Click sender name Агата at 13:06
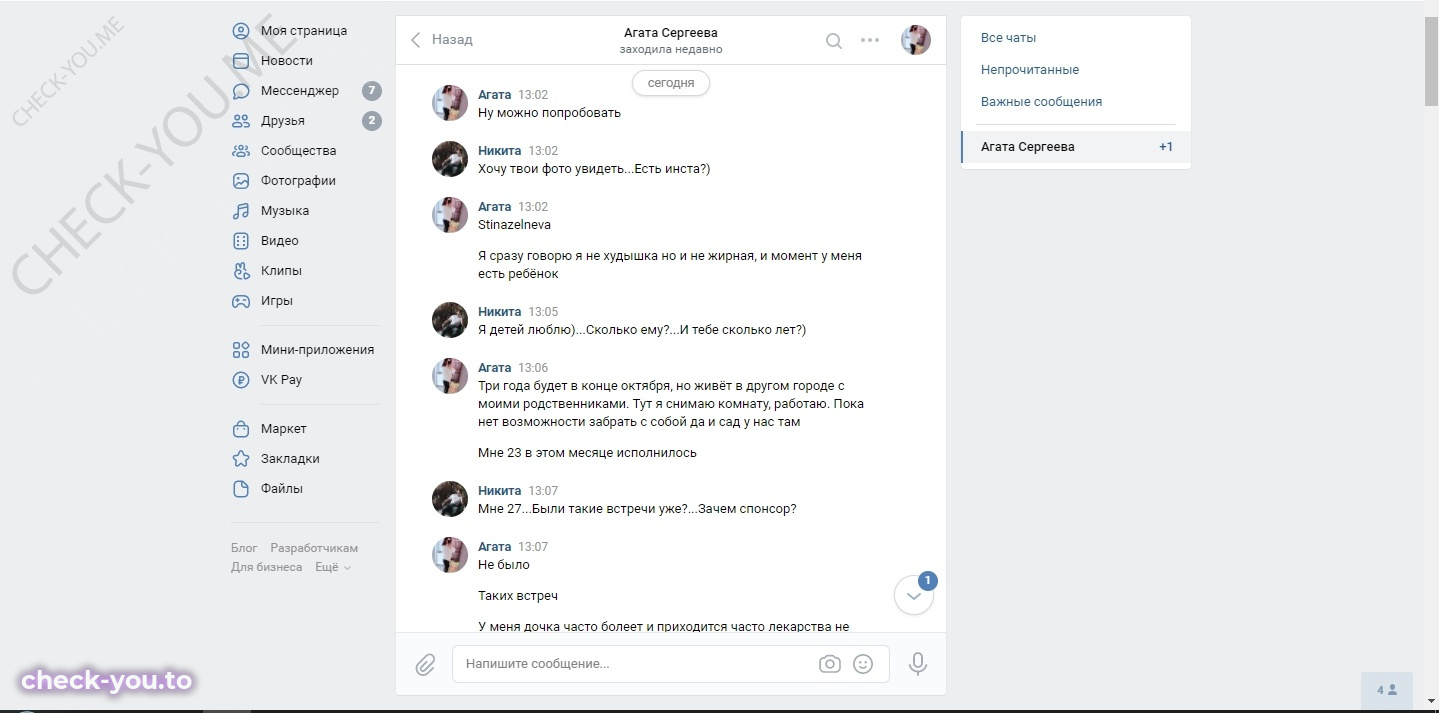 click(x=494, y=368)
